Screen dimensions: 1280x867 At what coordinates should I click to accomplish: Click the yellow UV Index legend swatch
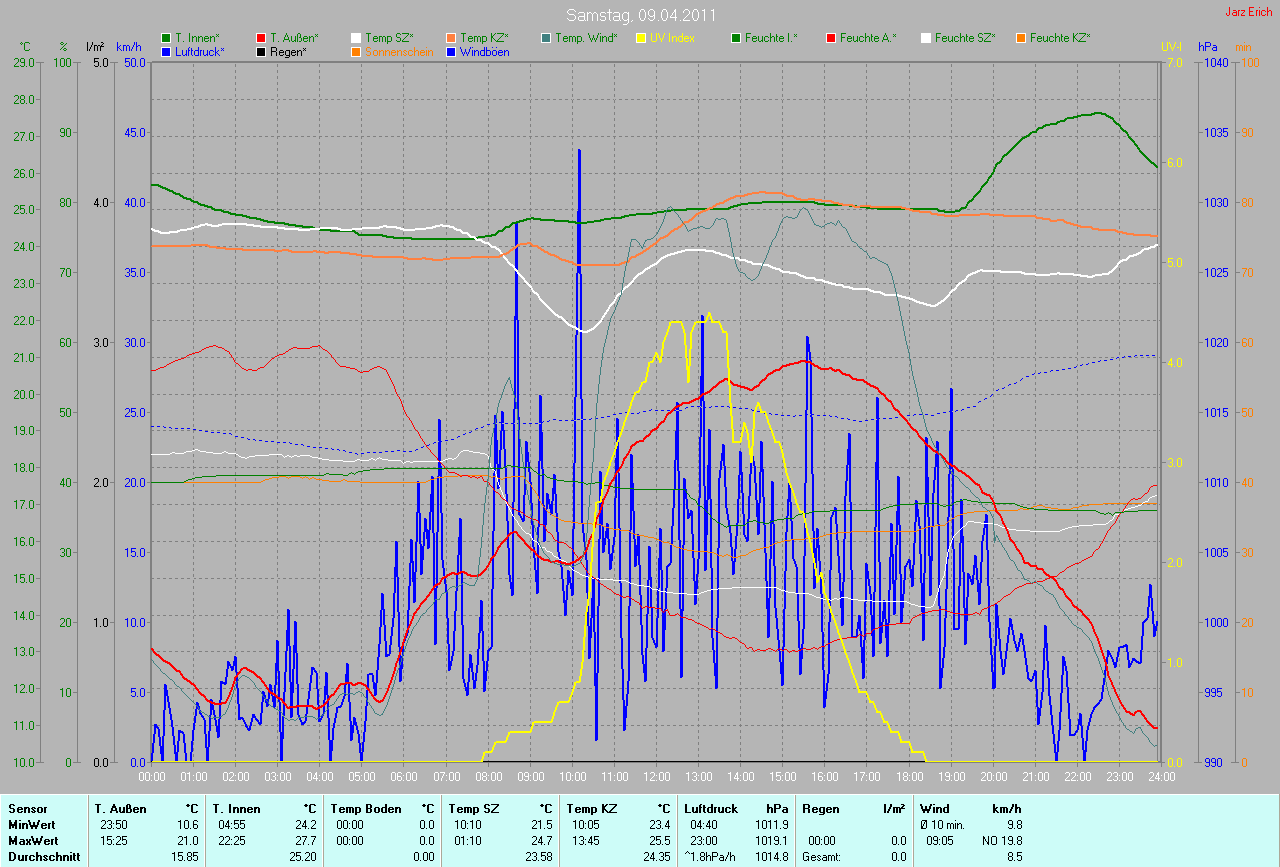click(x=641, y=38)
